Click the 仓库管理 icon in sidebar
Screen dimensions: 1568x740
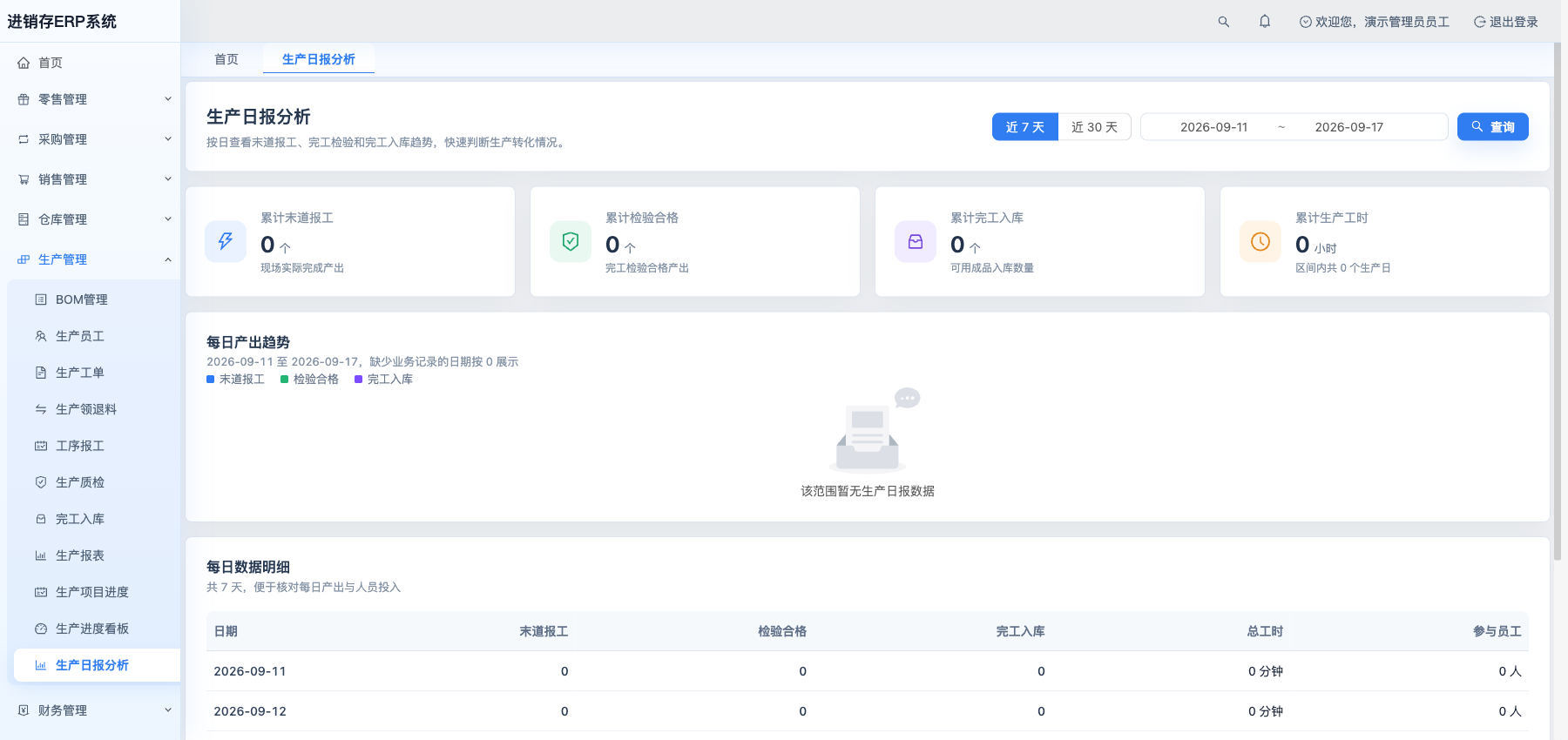24,219
